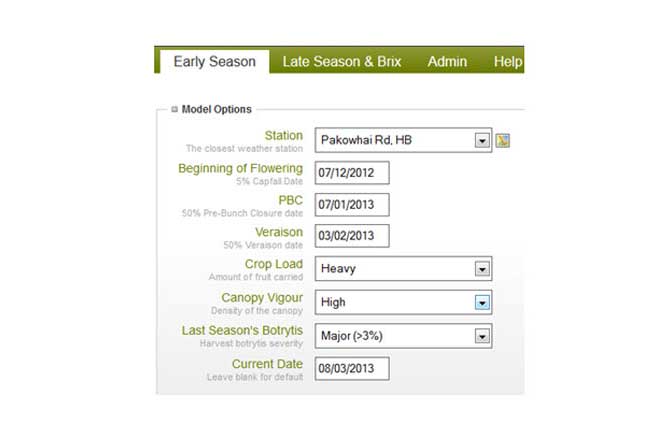Click the Current Date label
Viewport: 671px width, 436px height.
tap(267, 364)
